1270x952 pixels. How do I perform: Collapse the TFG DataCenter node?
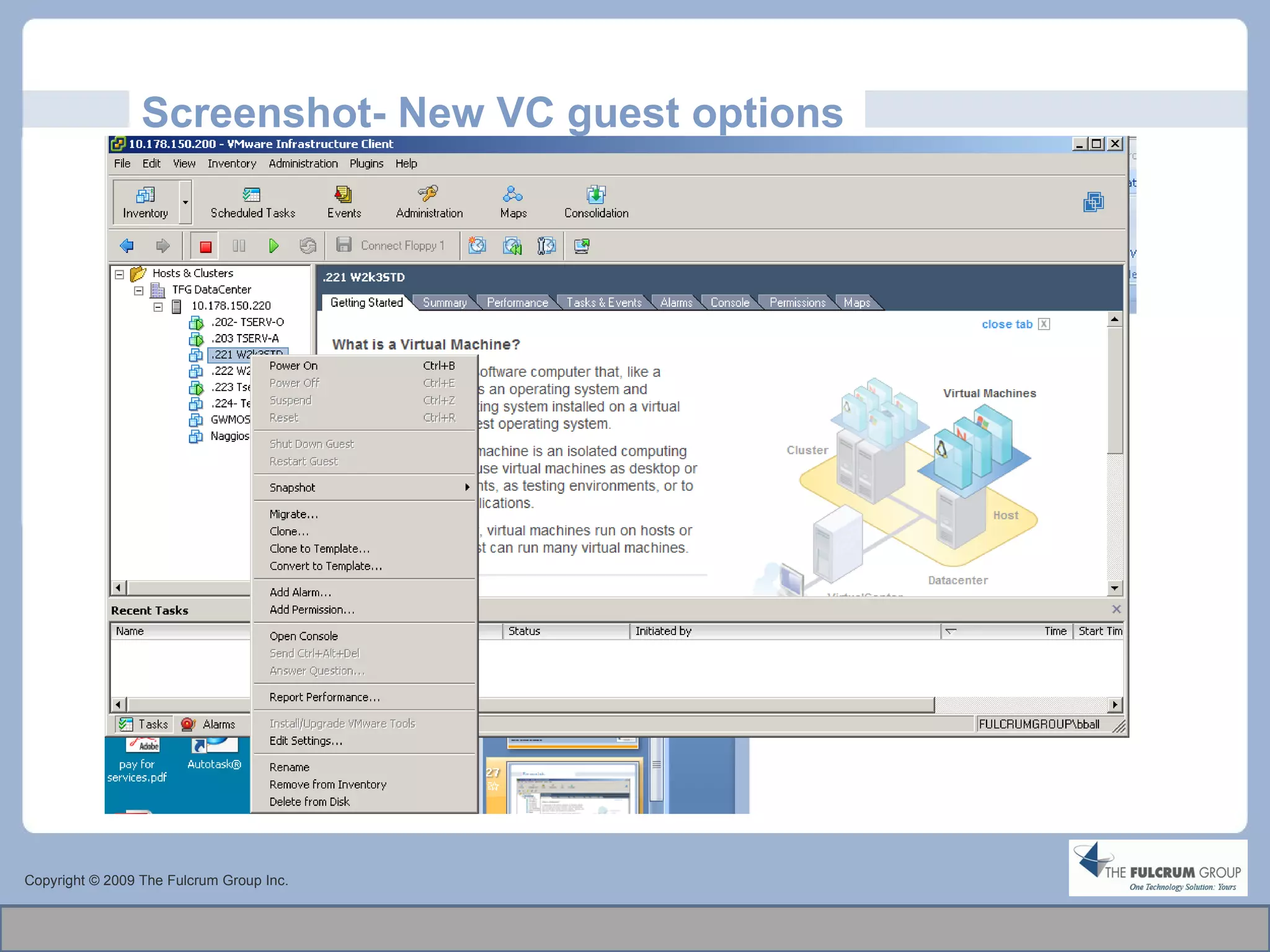click(x=139, y=290)
